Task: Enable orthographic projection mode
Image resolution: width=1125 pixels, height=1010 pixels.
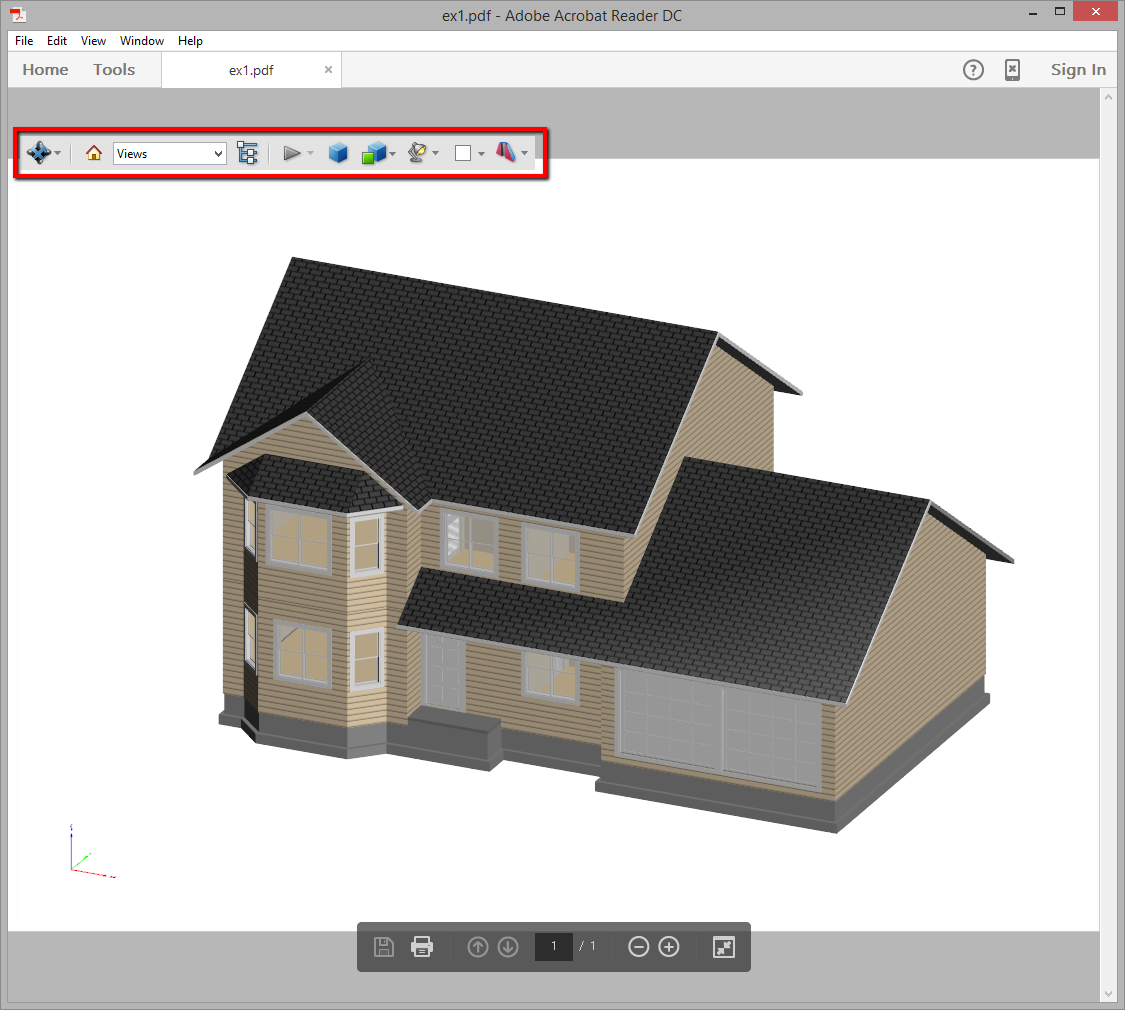Action: [338, 152]
